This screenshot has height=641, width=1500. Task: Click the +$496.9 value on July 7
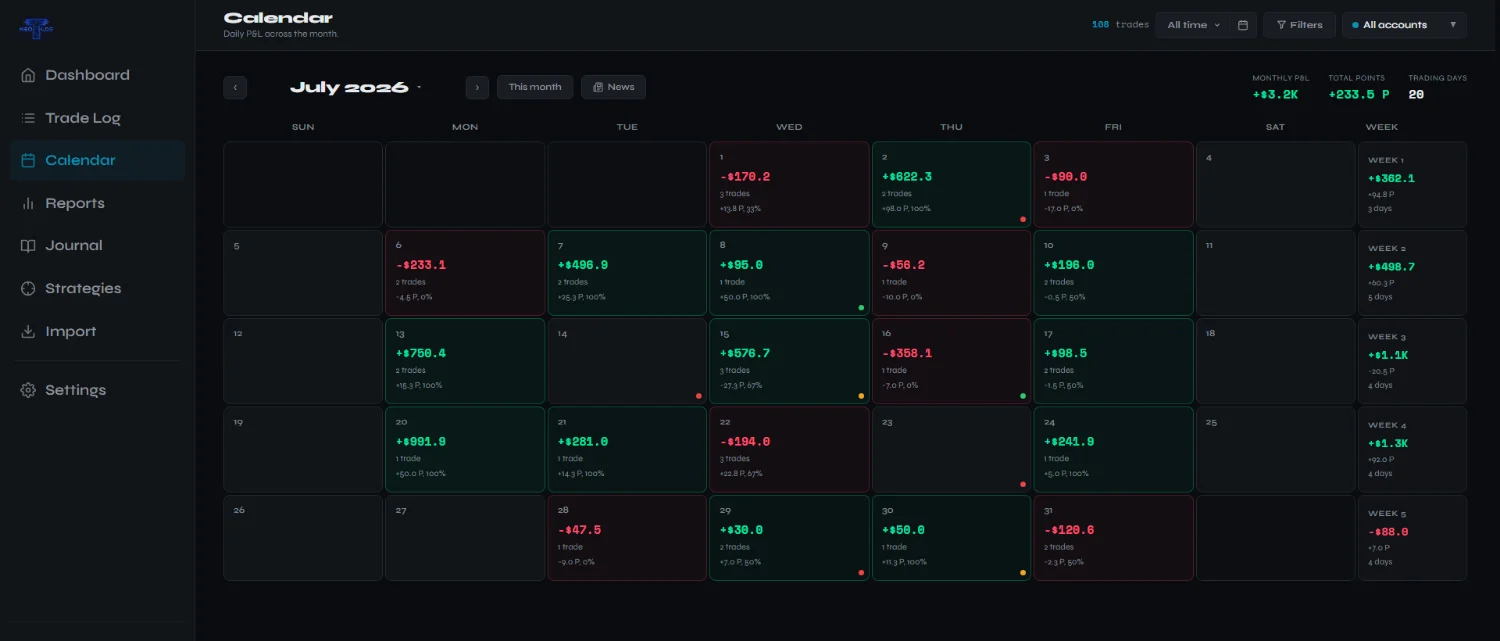583,265
